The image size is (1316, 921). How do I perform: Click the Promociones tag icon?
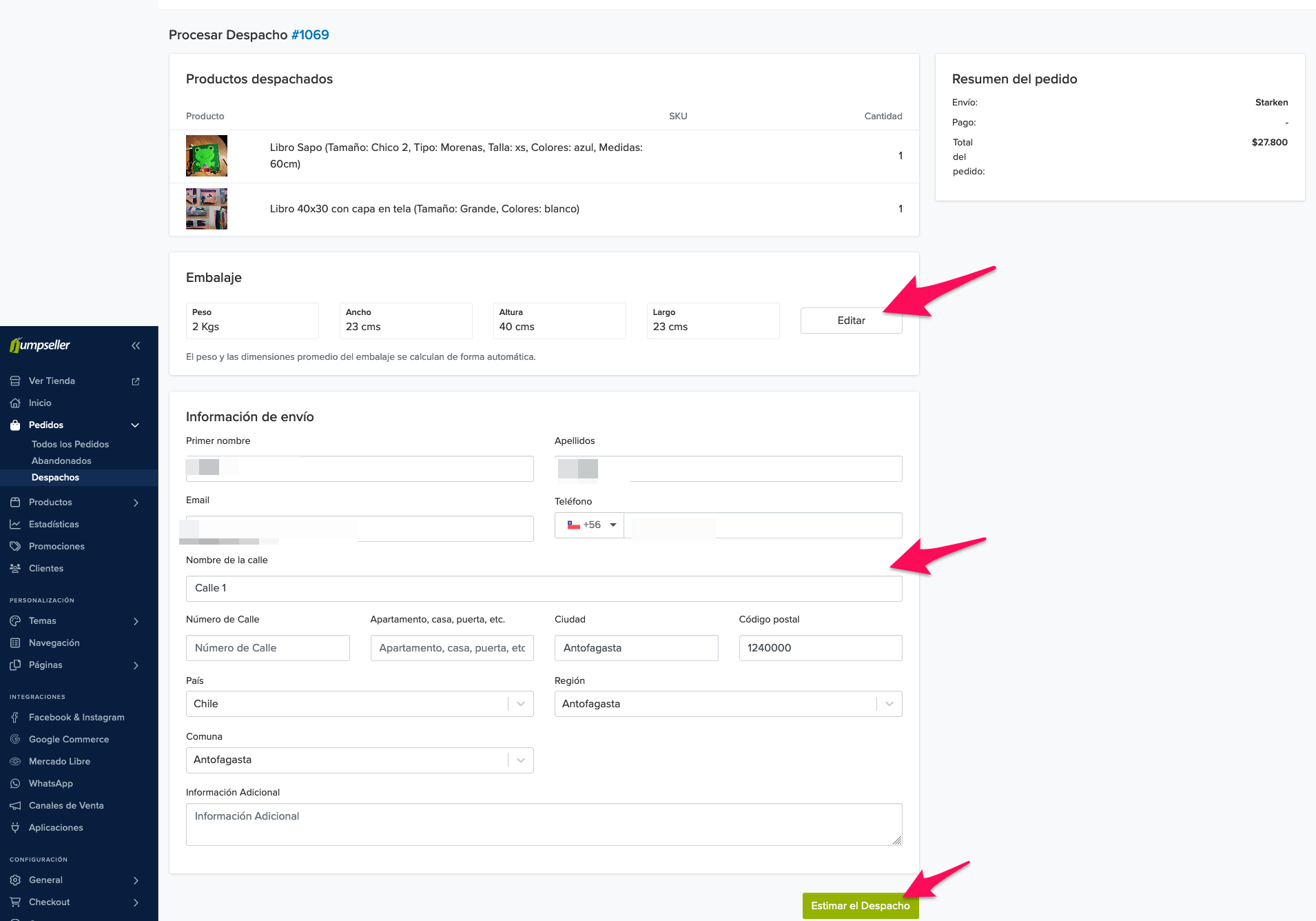(x=15, y=547)
